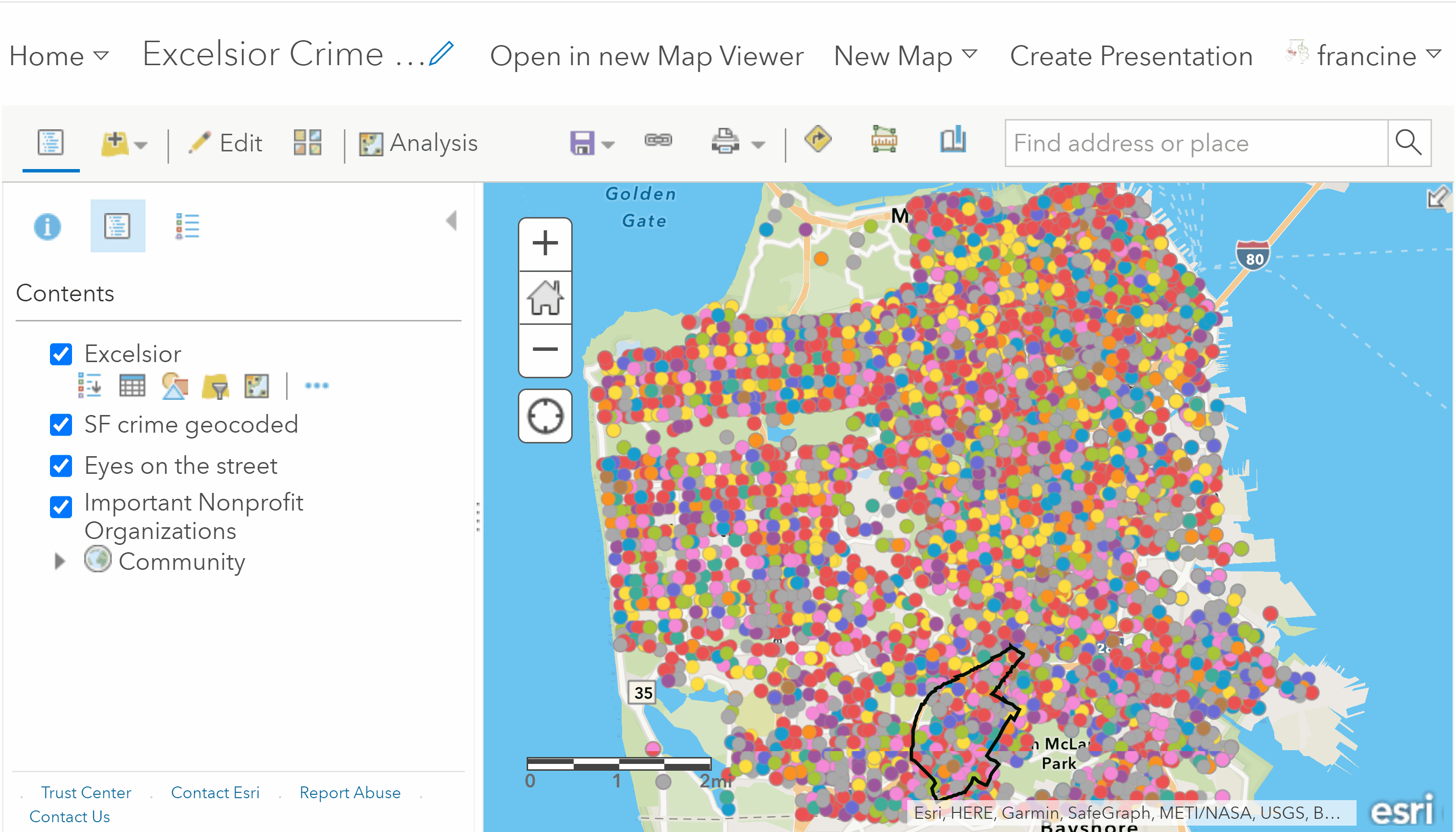Click Open in new Map Viewer
This screenshot has height=832, width=1456.
tap(647, 56)
